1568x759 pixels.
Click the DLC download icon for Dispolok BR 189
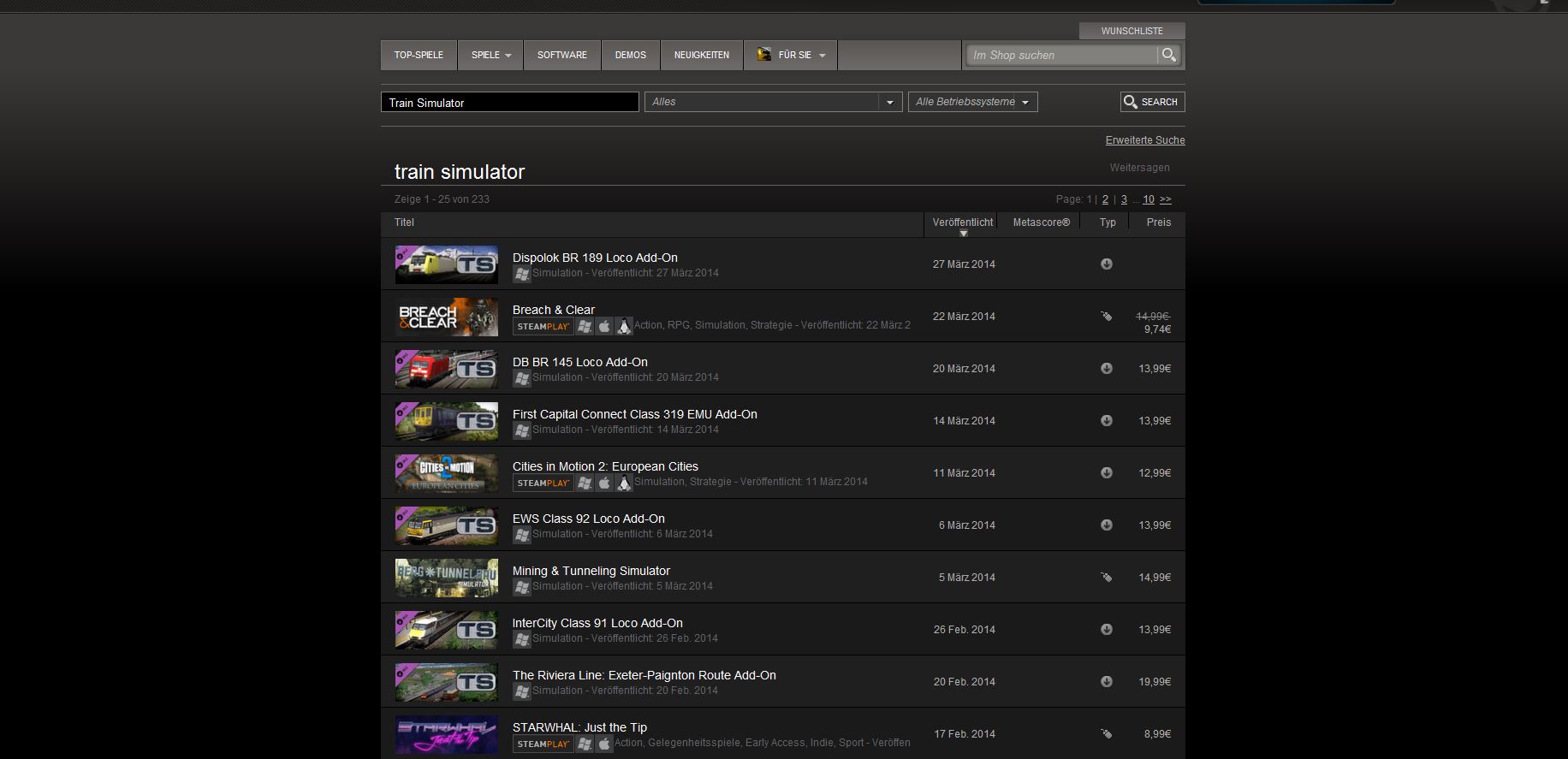(1107, 264)
